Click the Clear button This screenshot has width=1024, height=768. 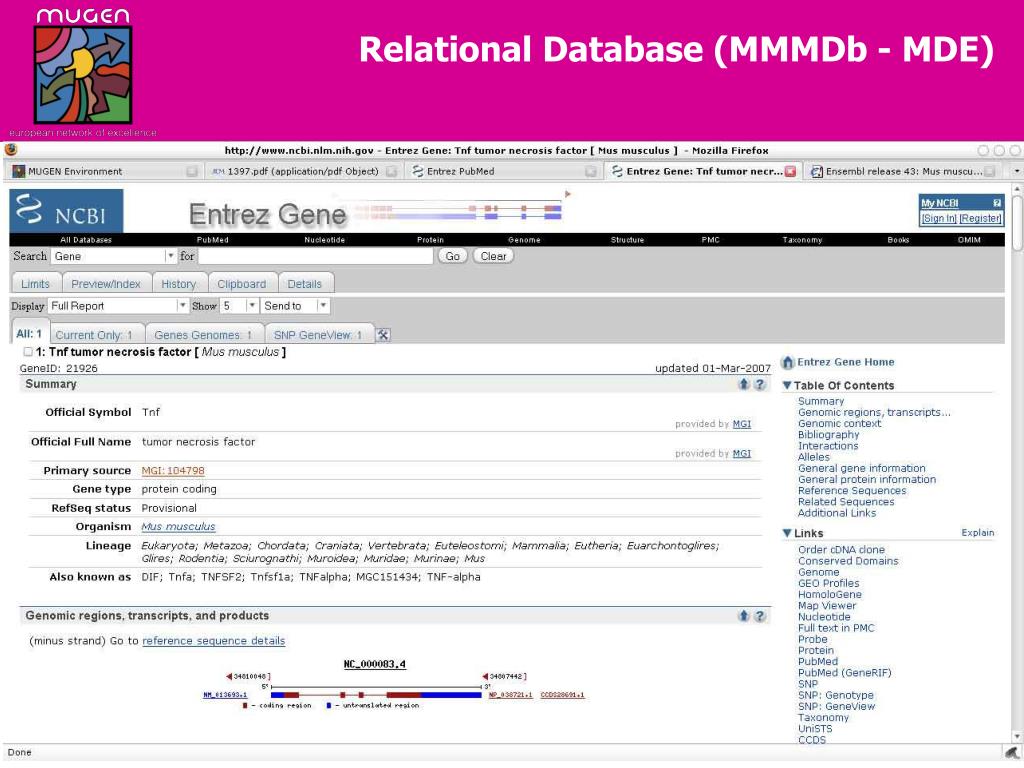[493, 256]
